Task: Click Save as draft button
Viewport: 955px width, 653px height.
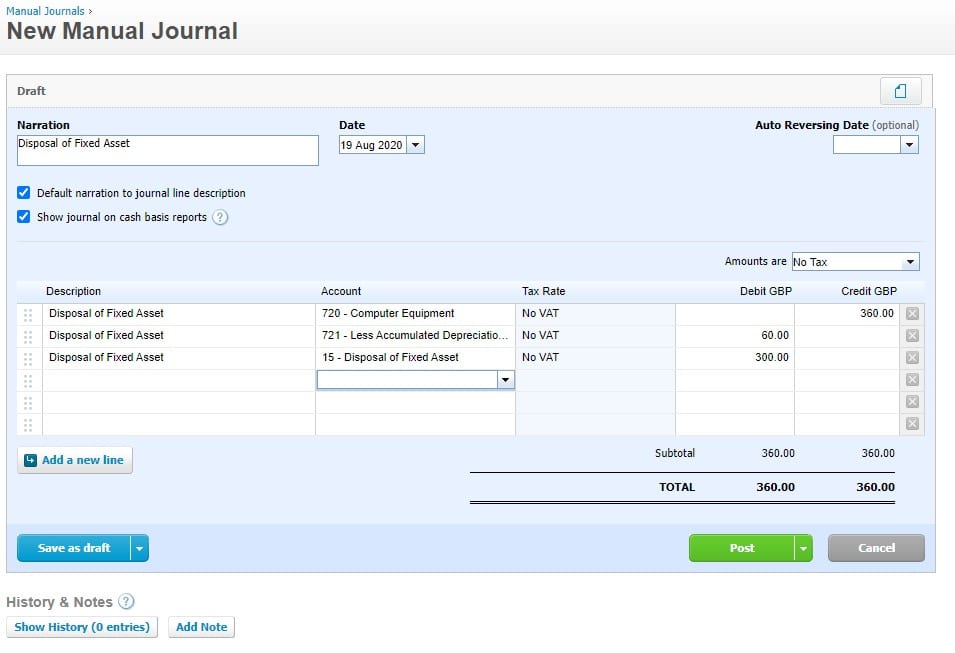Action: pyautogui.click(x=74, y=548)
